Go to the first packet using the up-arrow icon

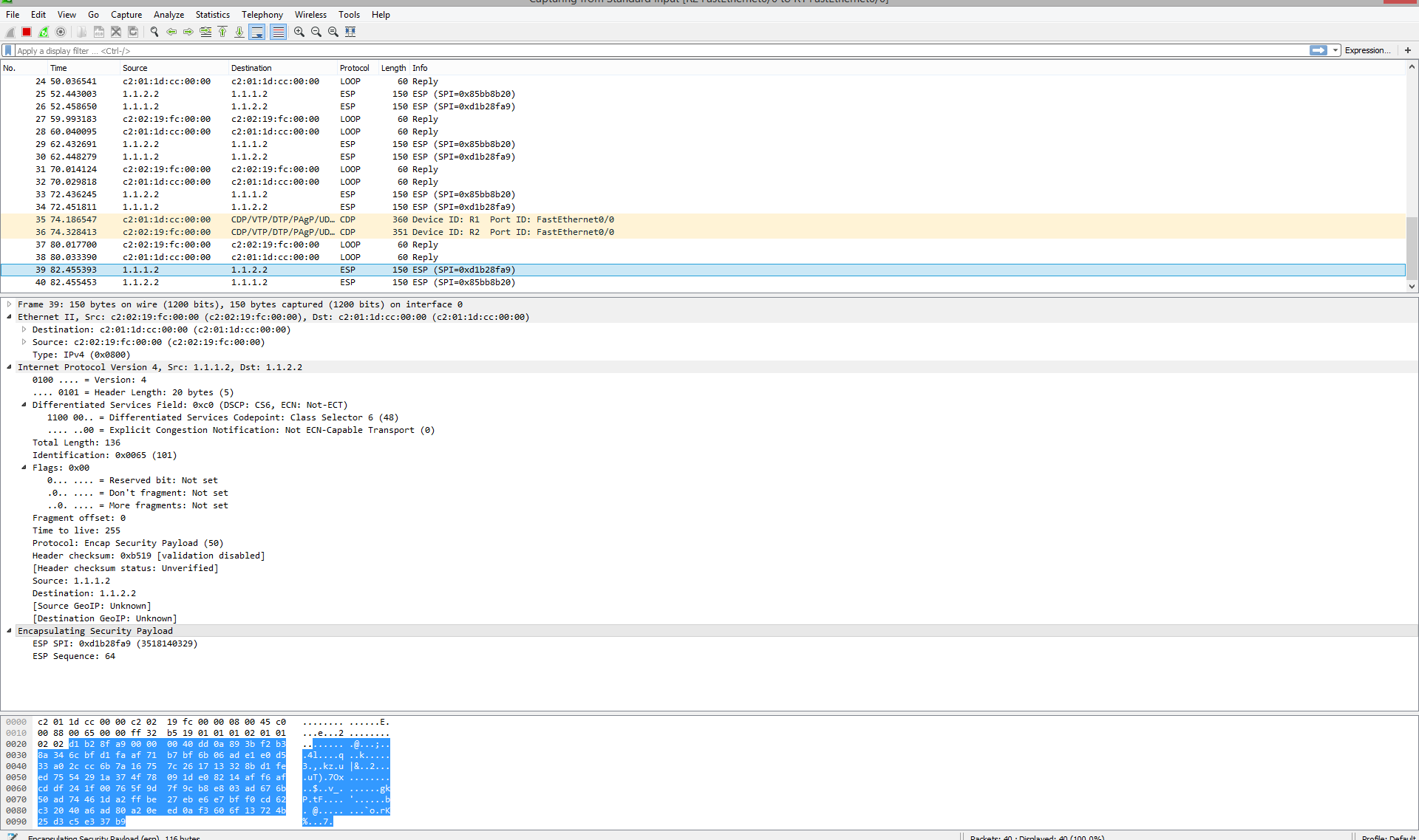222,32
